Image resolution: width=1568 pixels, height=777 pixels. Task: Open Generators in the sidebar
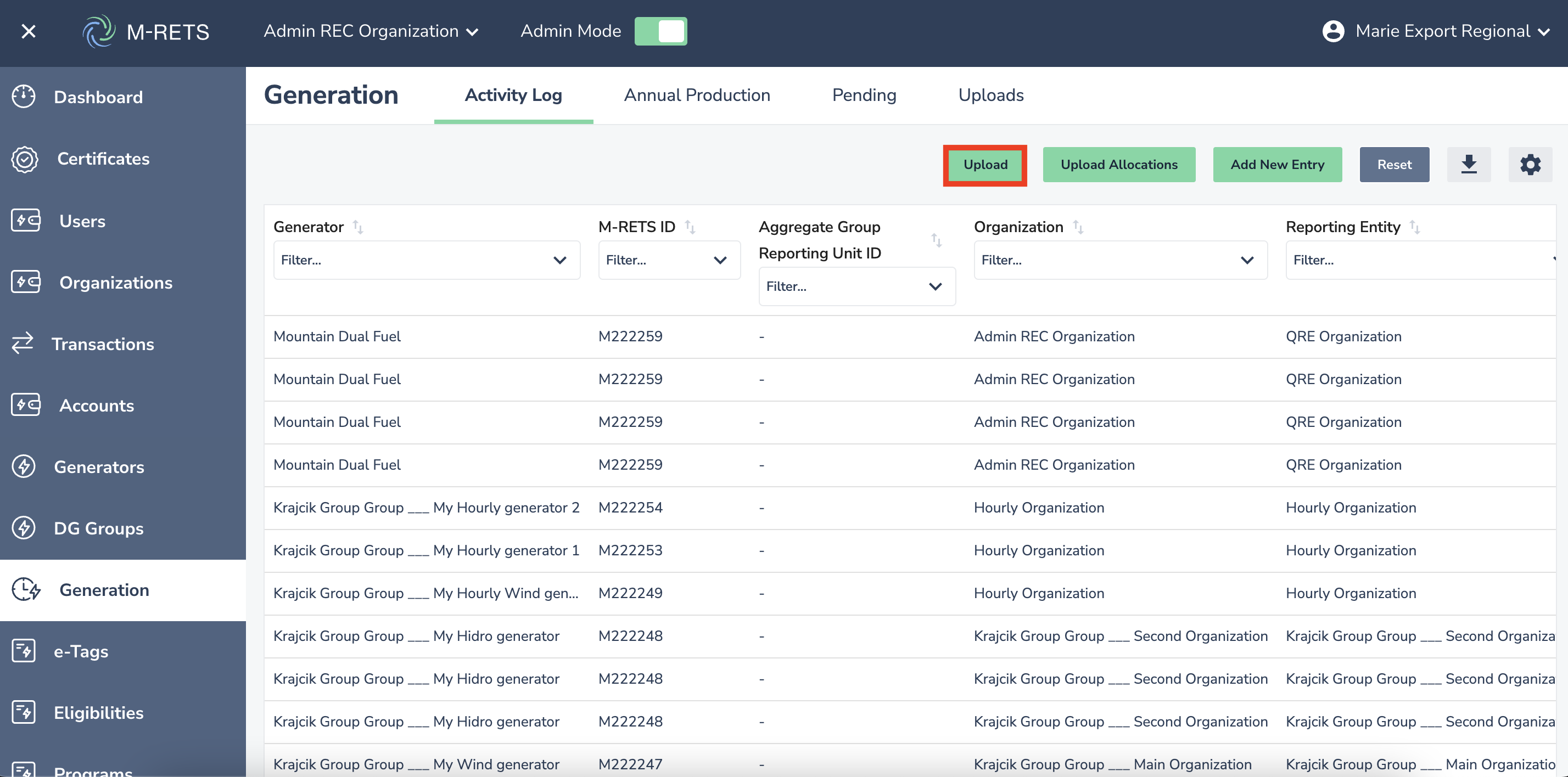click(x=99, y=466)
